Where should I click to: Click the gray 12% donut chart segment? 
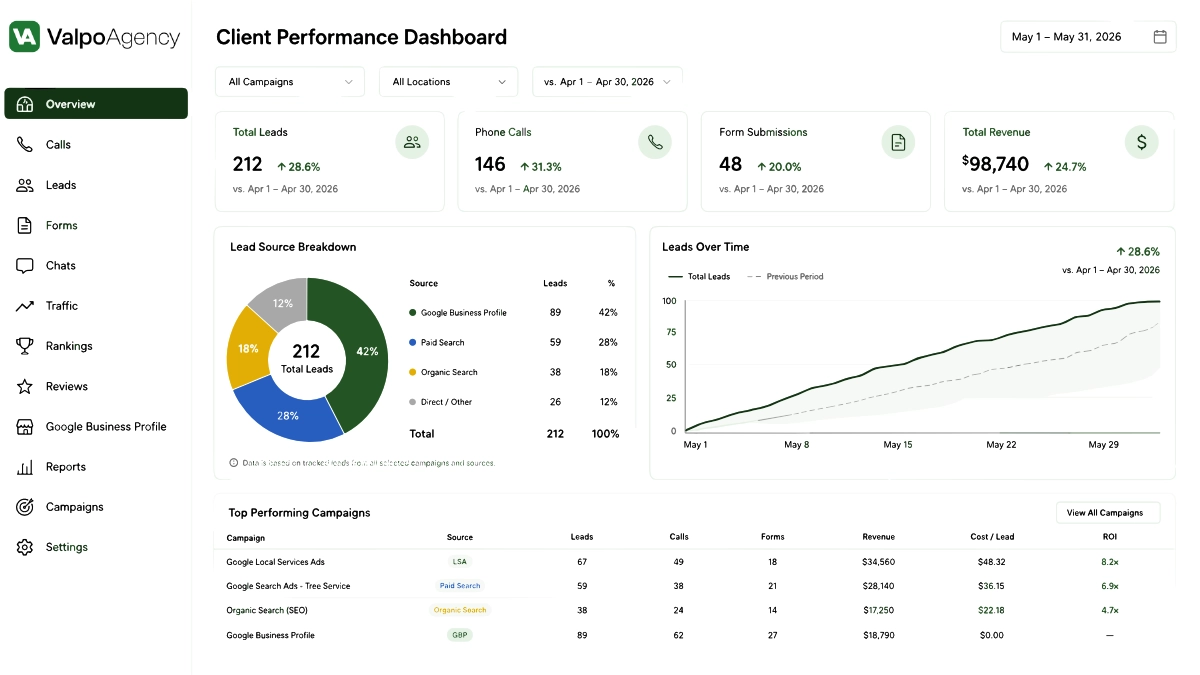point(281,301)
